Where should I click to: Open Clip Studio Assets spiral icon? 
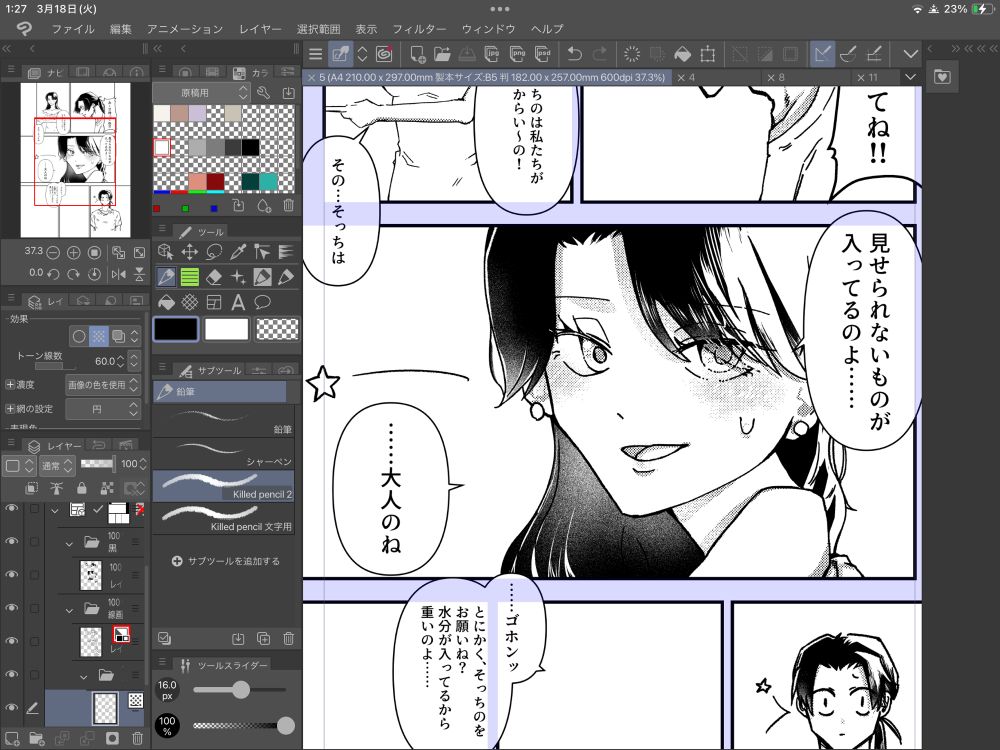[x=383, y=54]
